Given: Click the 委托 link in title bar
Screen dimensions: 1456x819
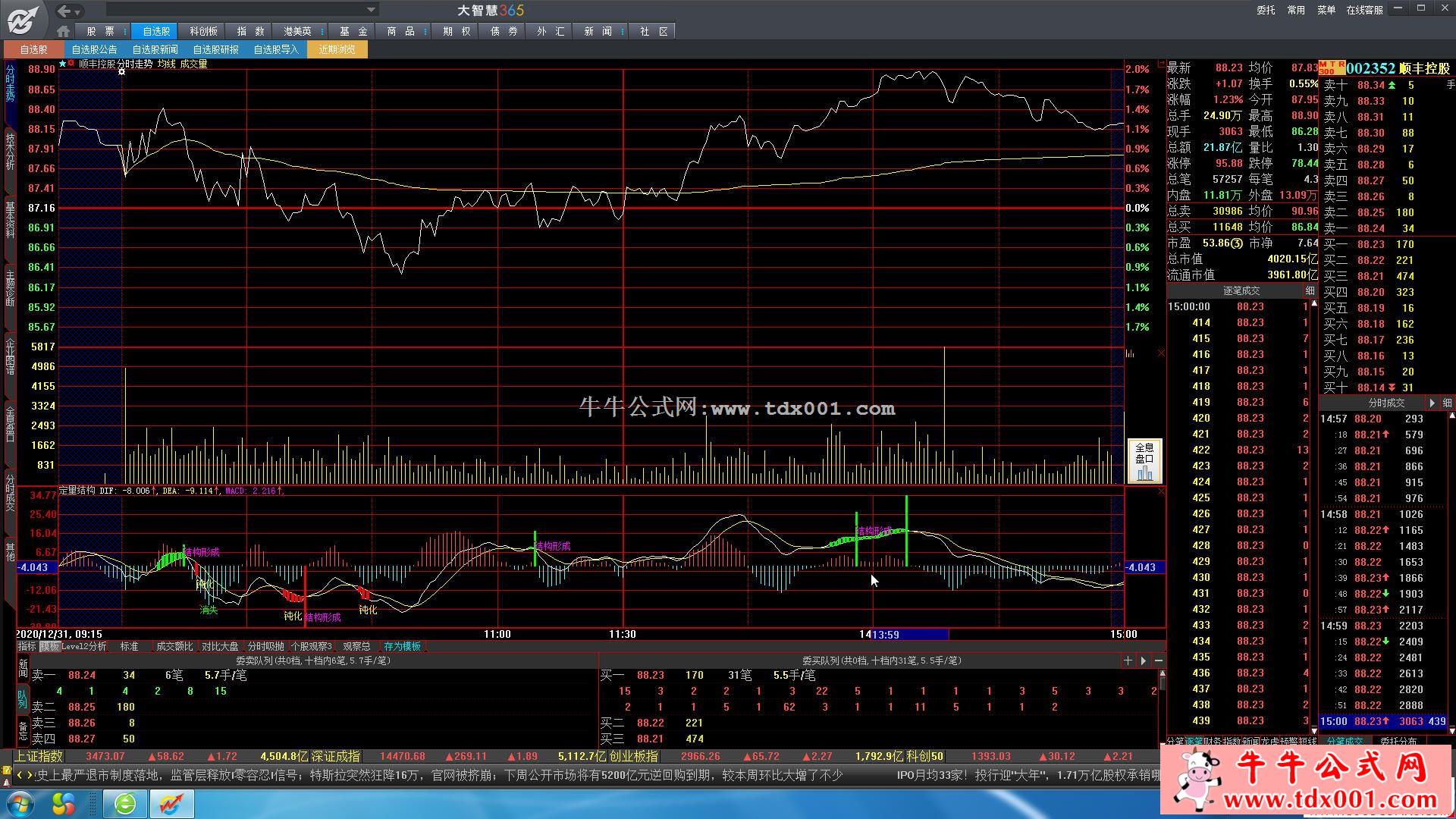Looking at the screenshot, I should [x=1266, y=10].
